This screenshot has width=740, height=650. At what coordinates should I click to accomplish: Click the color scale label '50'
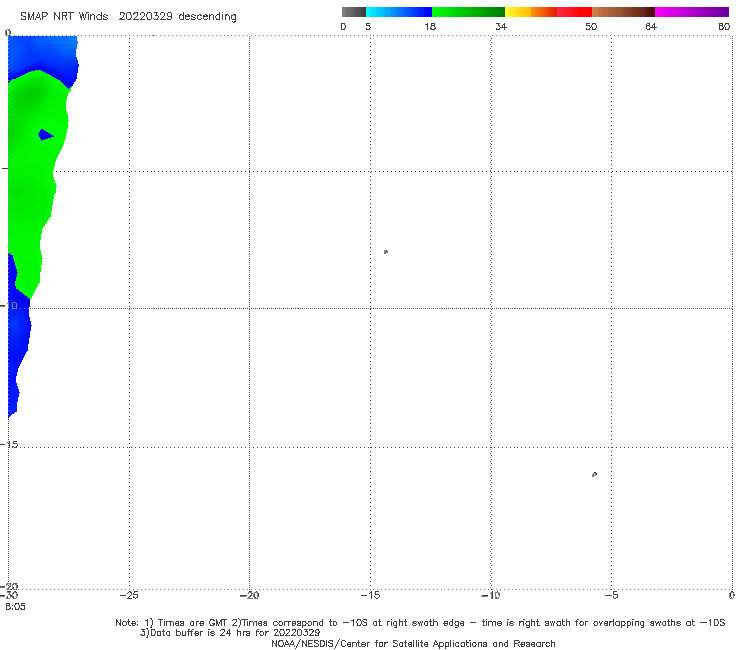point(591,27)
